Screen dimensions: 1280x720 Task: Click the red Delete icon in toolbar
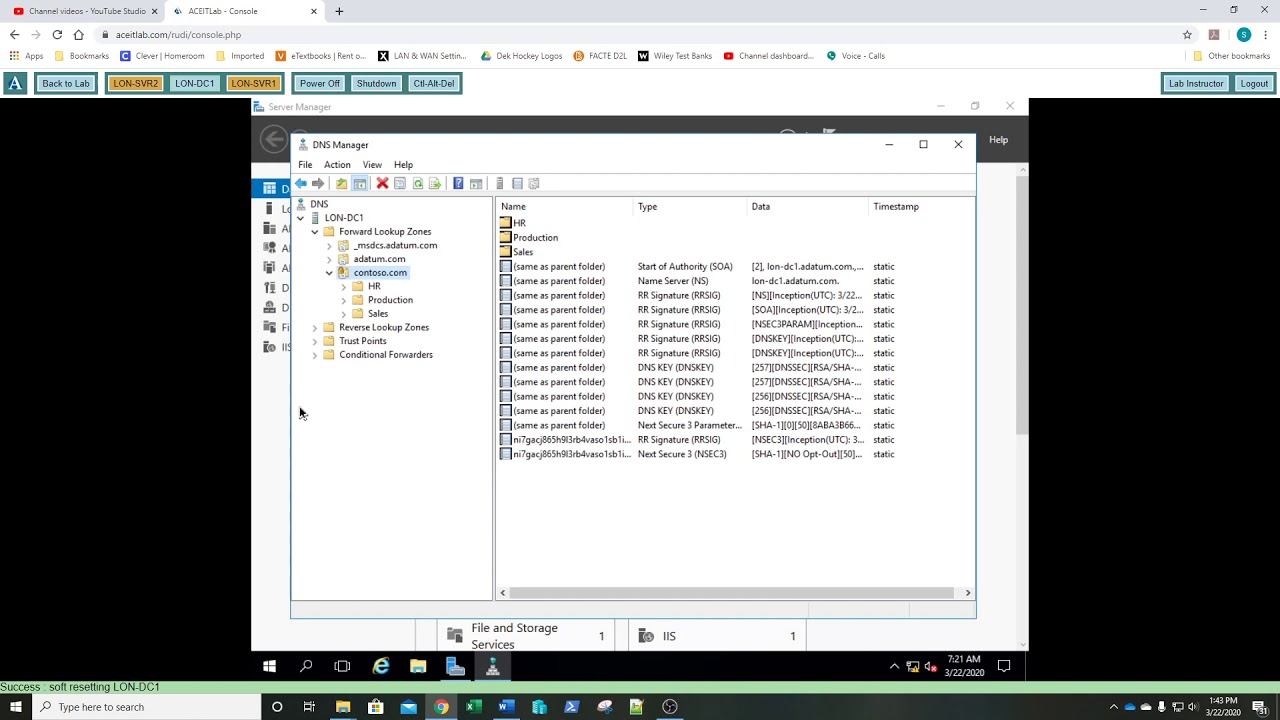coord(382,184)
